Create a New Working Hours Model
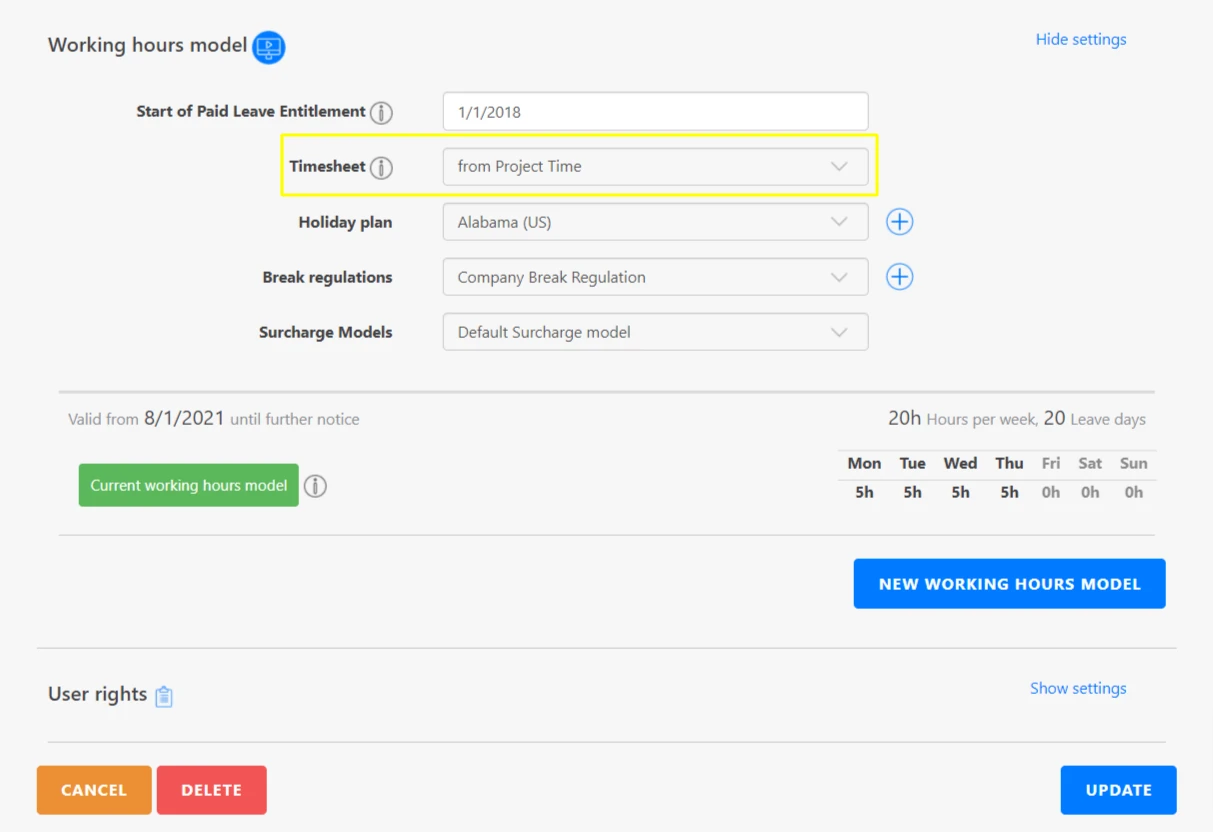The width and height of the screenshot is (1213, 832). [1009, 584]
